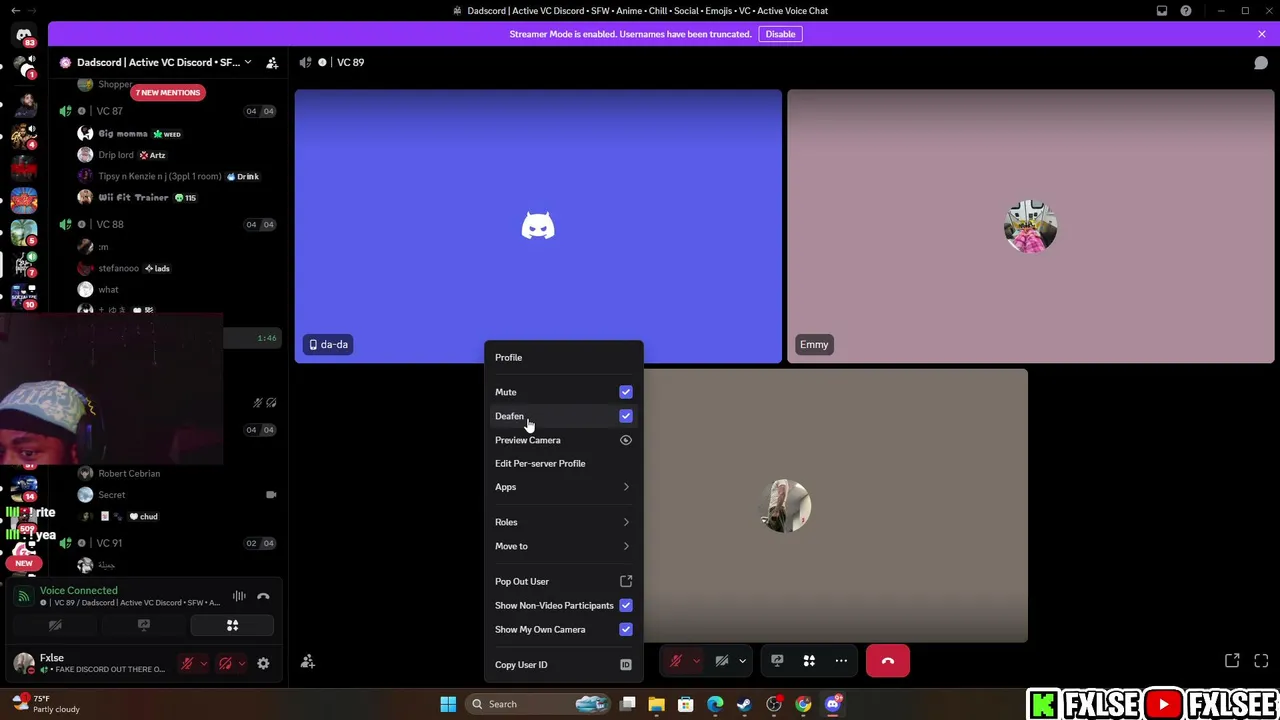
Task: Open weather widget showing 75°F
Action: coord(46,704)
